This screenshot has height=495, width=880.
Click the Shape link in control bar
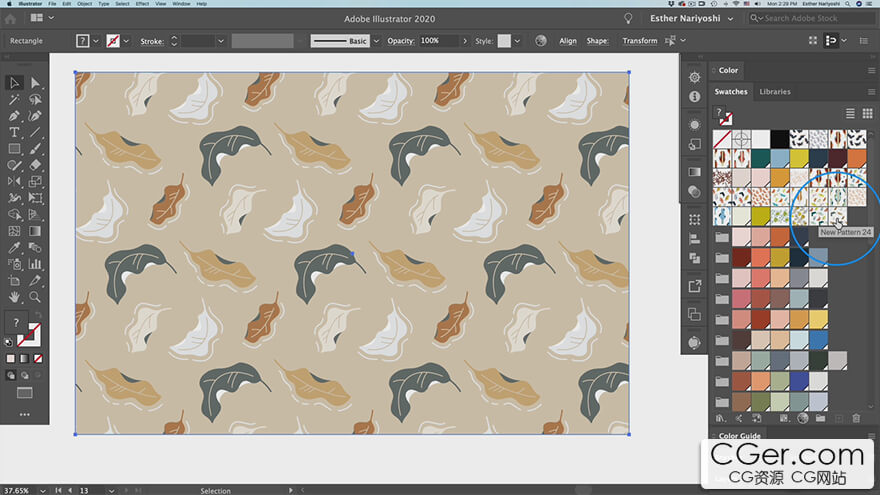tap(597, 41)
